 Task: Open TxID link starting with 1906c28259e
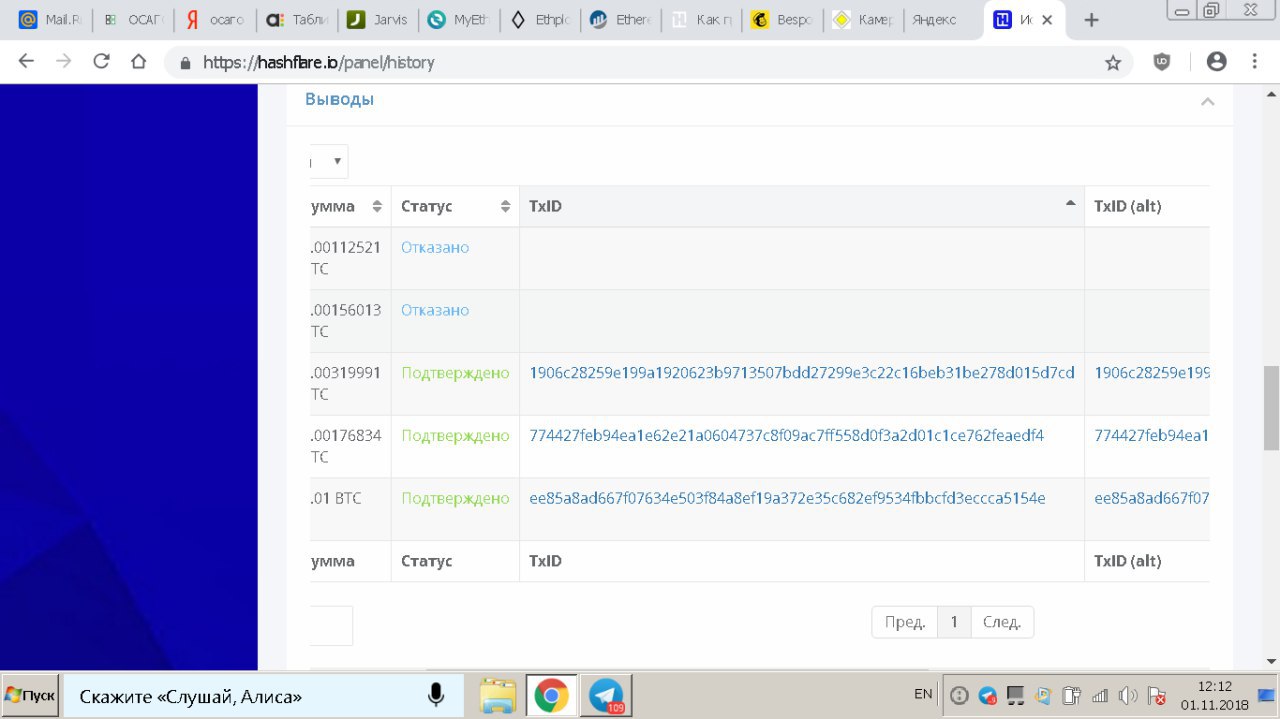(x=802, y=373)
